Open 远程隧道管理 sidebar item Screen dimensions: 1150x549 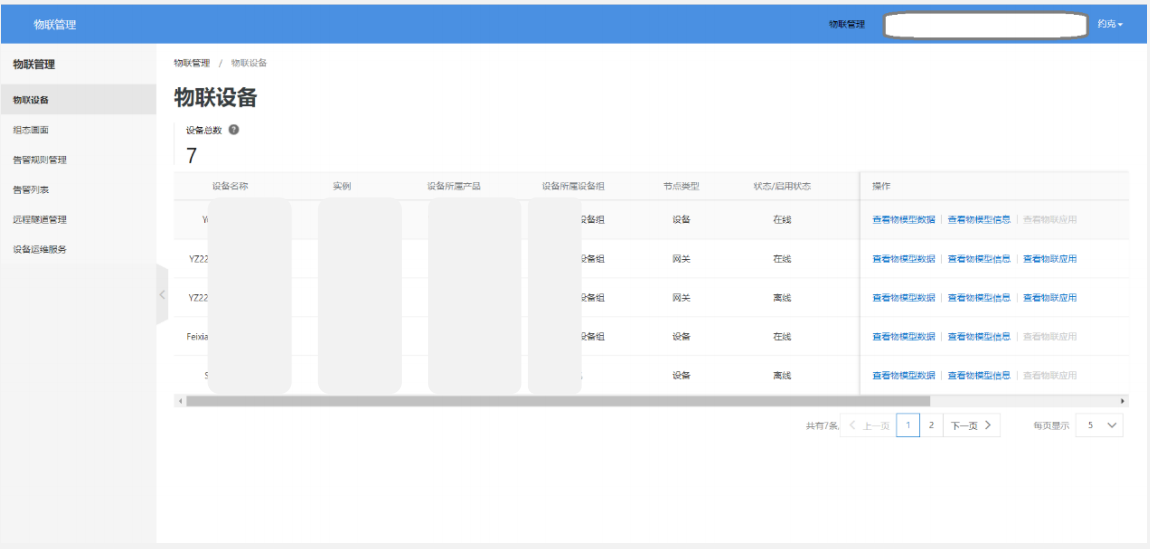pos(40,220)
